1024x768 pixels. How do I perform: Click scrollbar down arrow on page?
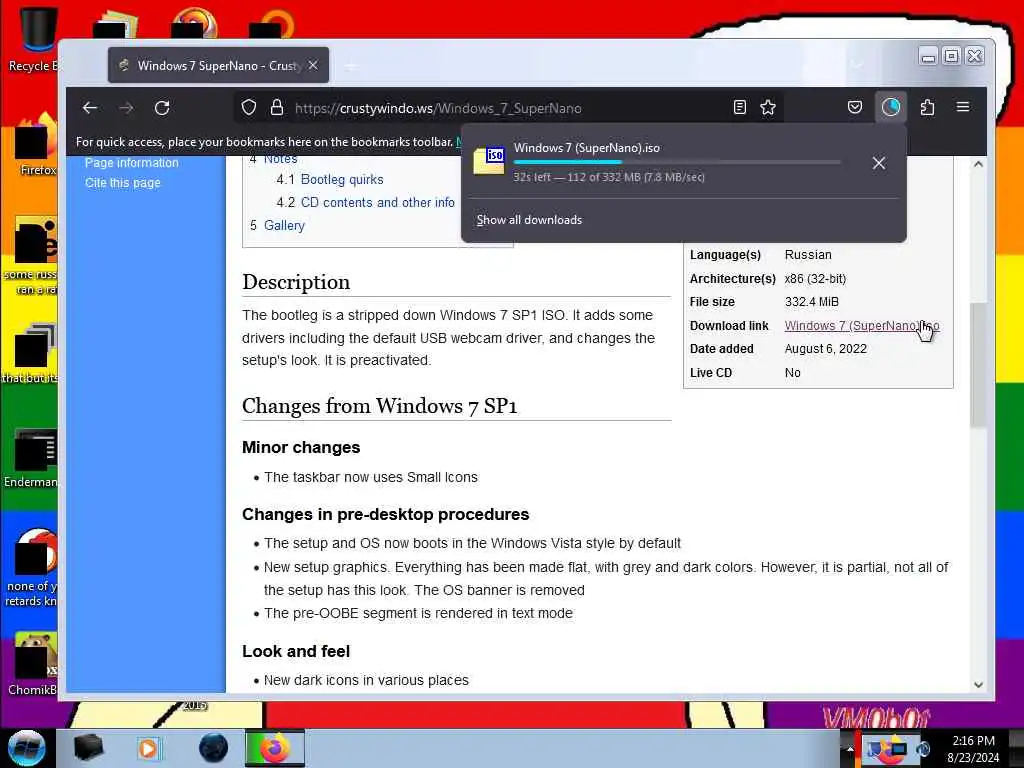pos(978,684)
